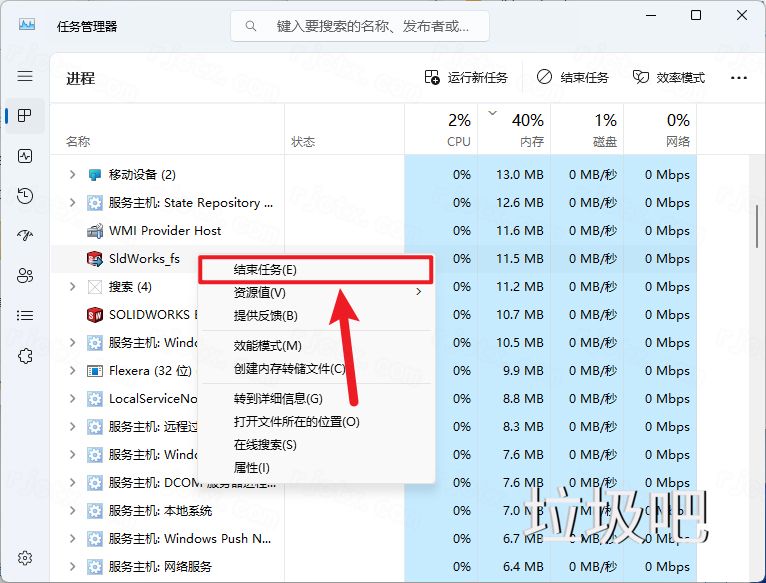Viewport: 766px width, 583px height.
Task: Expand the 搜索 (4) process group
Action: point(72,287)
